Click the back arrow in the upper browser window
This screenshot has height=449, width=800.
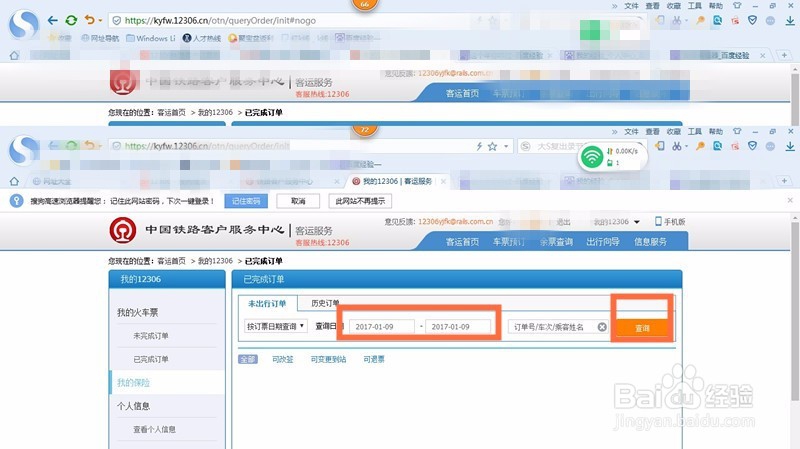[53, 20]
